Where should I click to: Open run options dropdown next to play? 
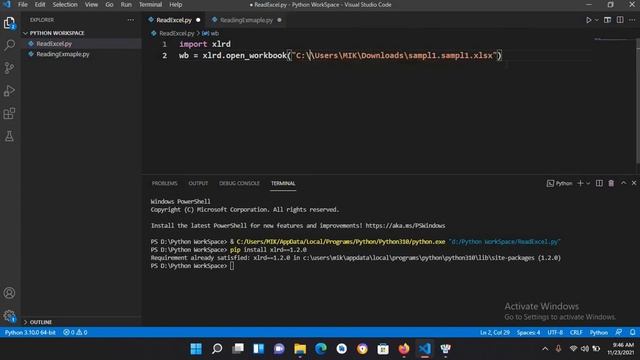(596, 20)
